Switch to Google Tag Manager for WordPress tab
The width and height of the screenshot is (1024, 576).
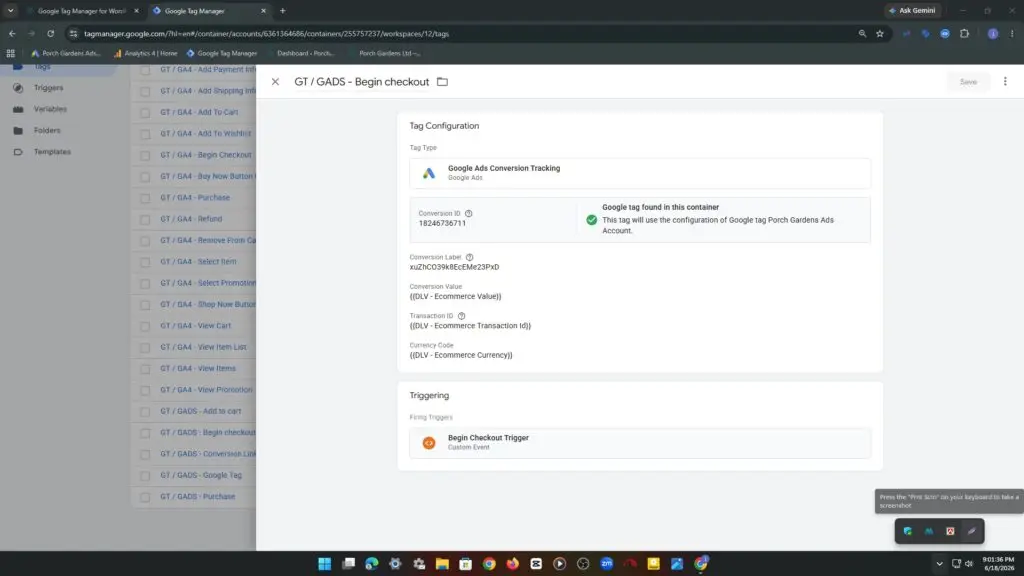81,11
